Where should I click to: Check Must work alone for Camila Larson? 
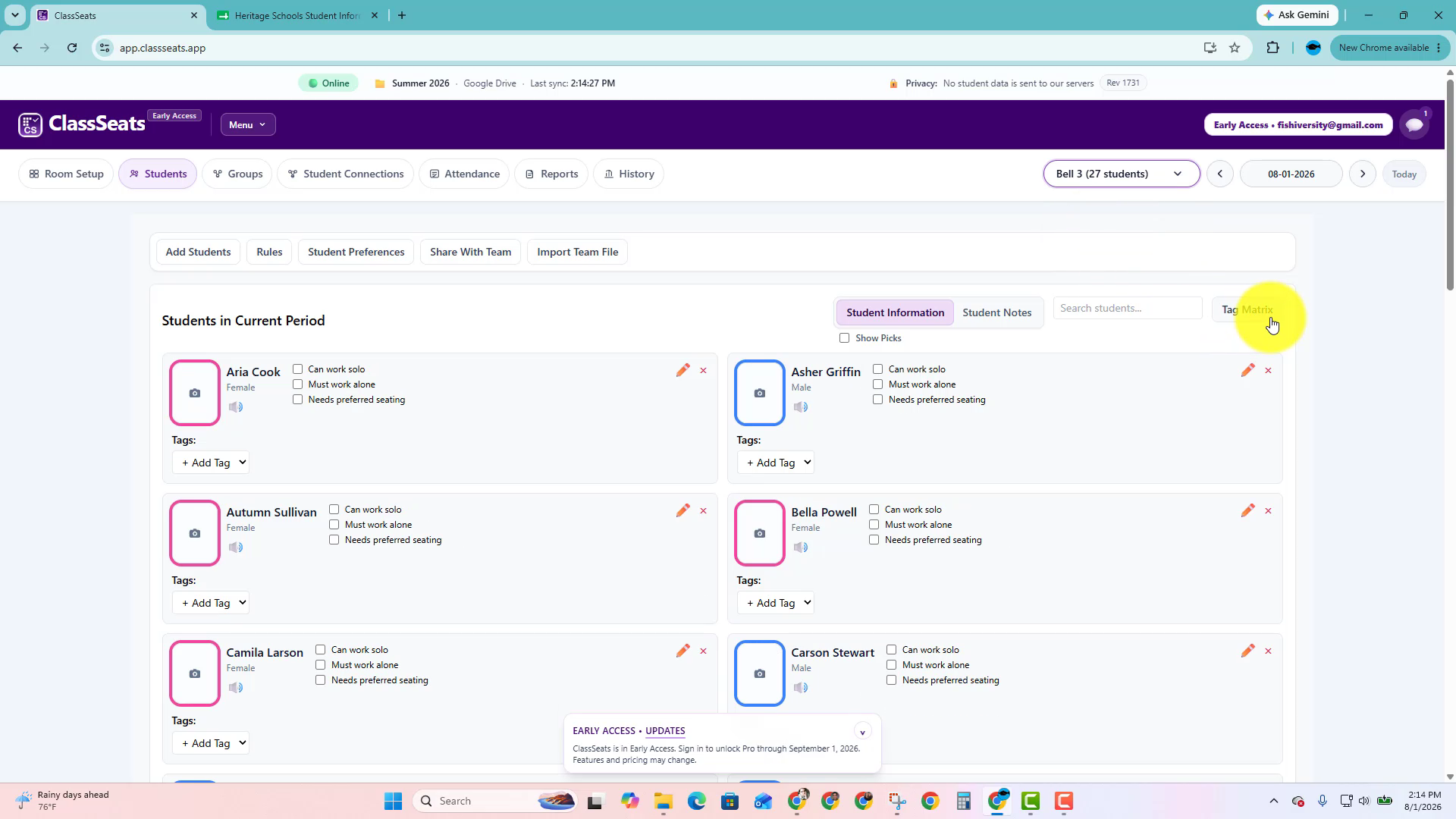click(x=320, y=665)
